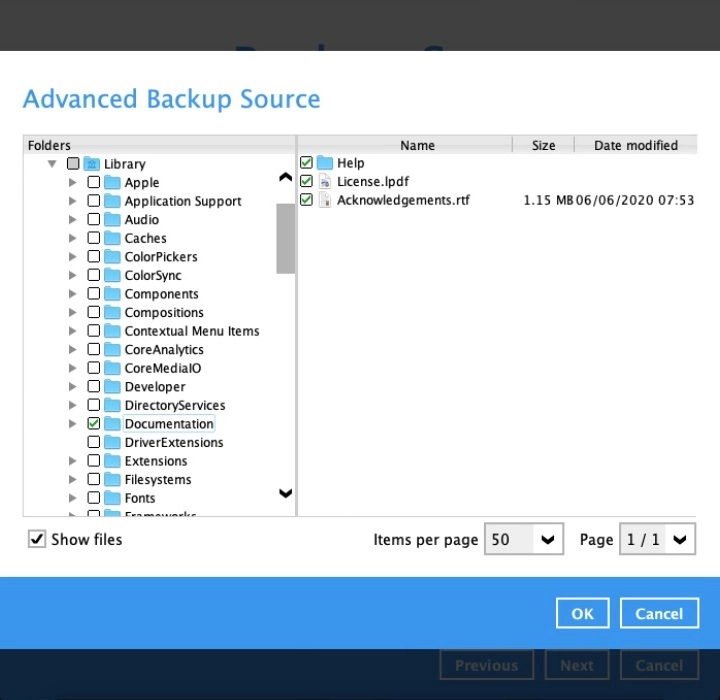Check the Application Support checkbox

pos(94,201)
